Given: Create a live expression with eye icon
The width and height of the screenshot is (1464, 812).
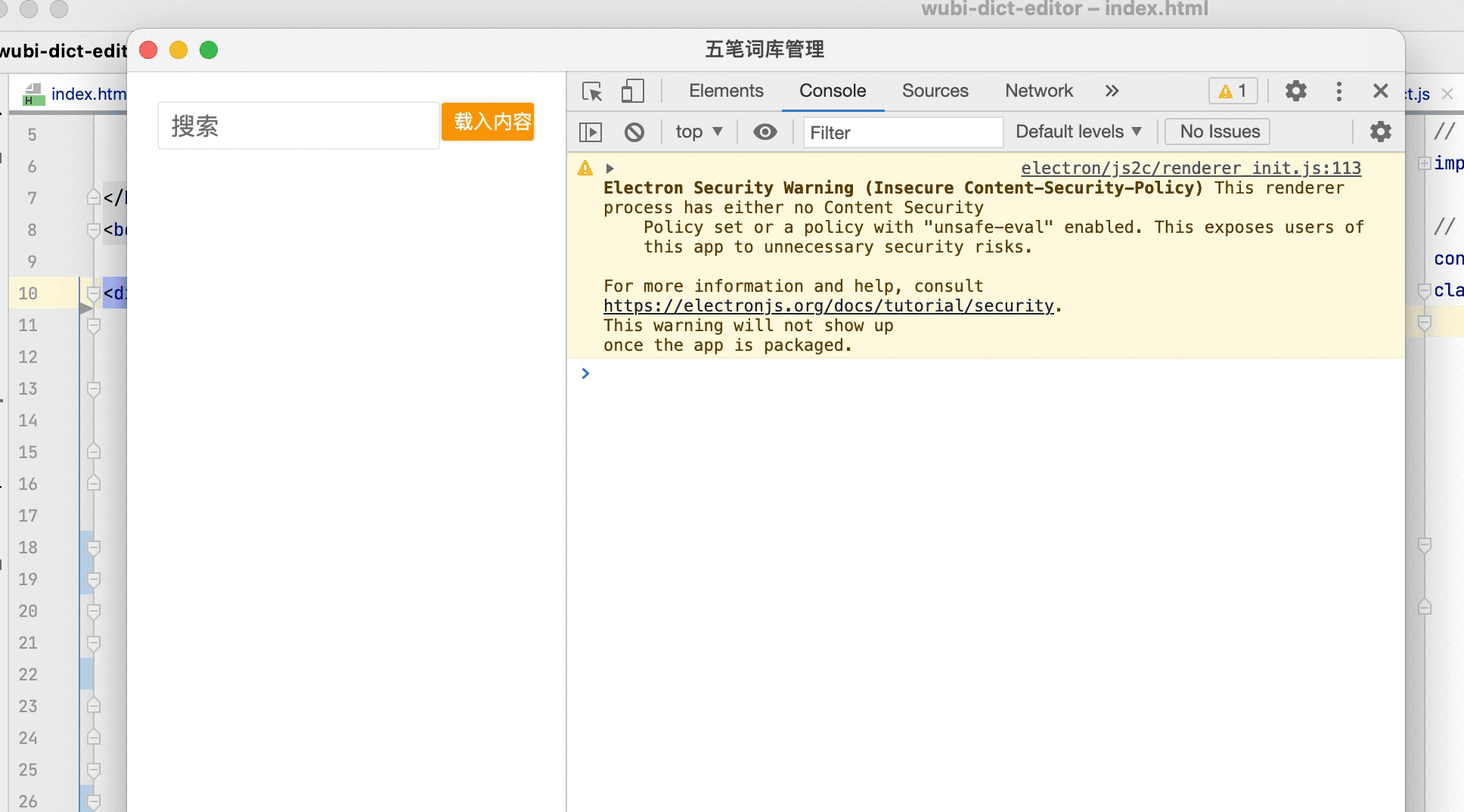Looking at the screenshot, I should click(x=765, y=132).
